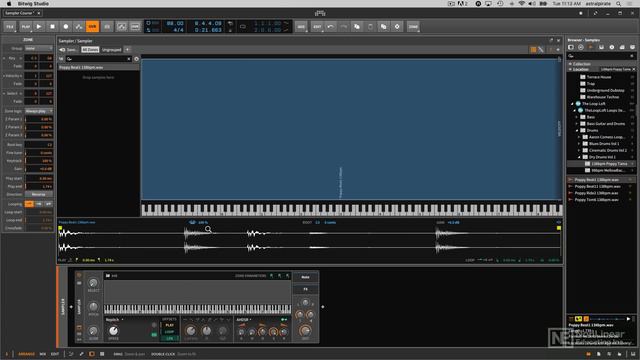This screenshot has width=640, height=360.
Task: Add a new zone group with plus button
Action: 127,50
